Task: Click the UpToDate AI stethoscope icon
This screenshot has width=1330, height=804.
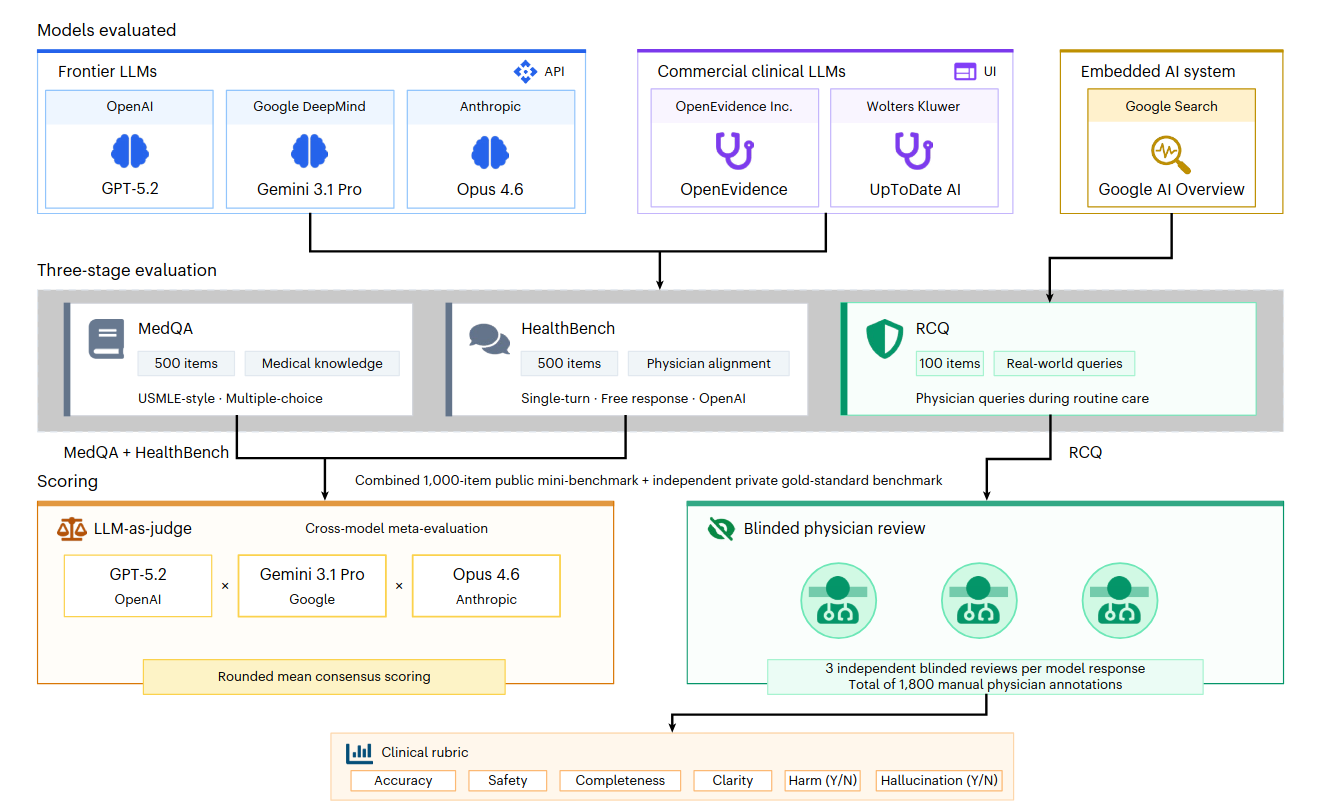Action: coord(914,151)
